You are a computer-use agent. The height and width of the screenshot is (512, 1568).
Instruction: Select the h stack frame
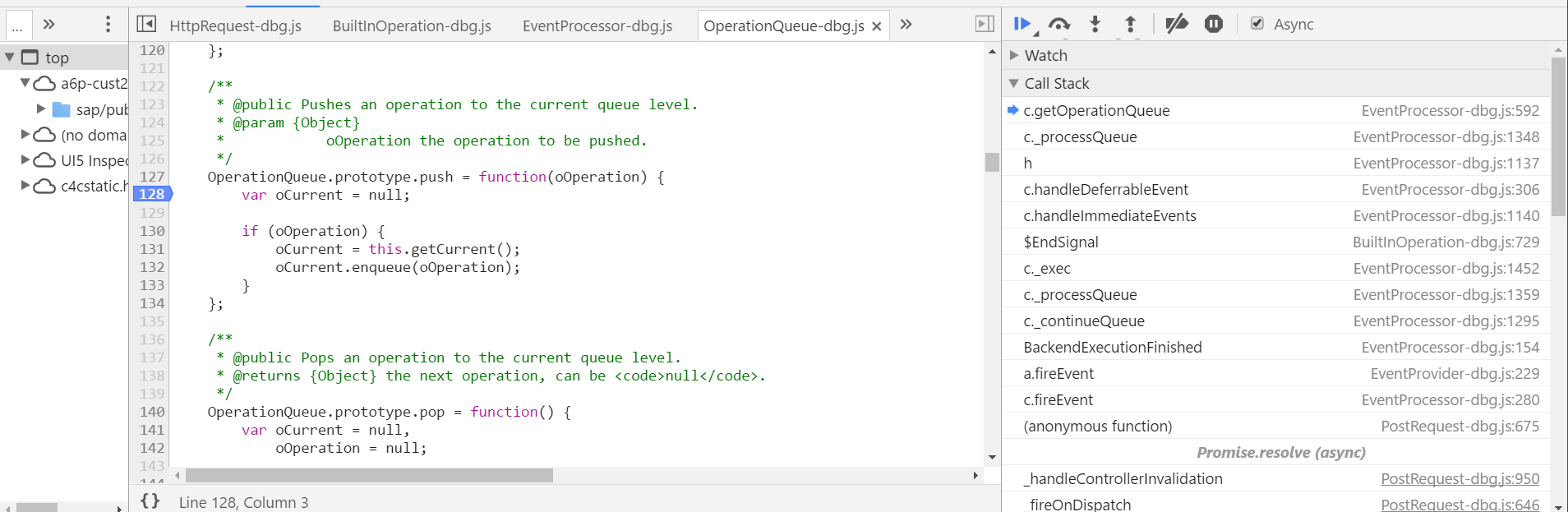click(1276, 163)
